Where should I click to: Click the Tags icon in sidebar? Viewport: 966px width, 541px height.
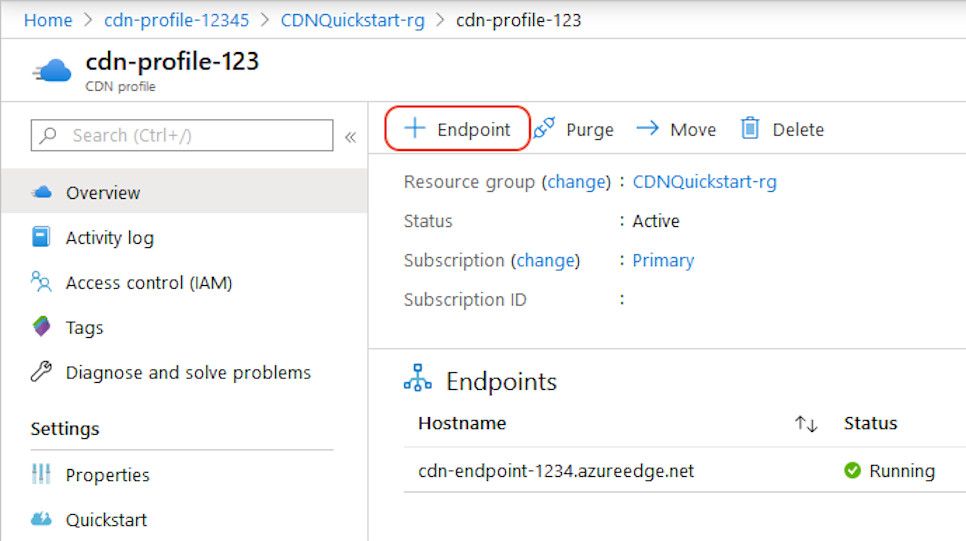click(x=41, y=327)
